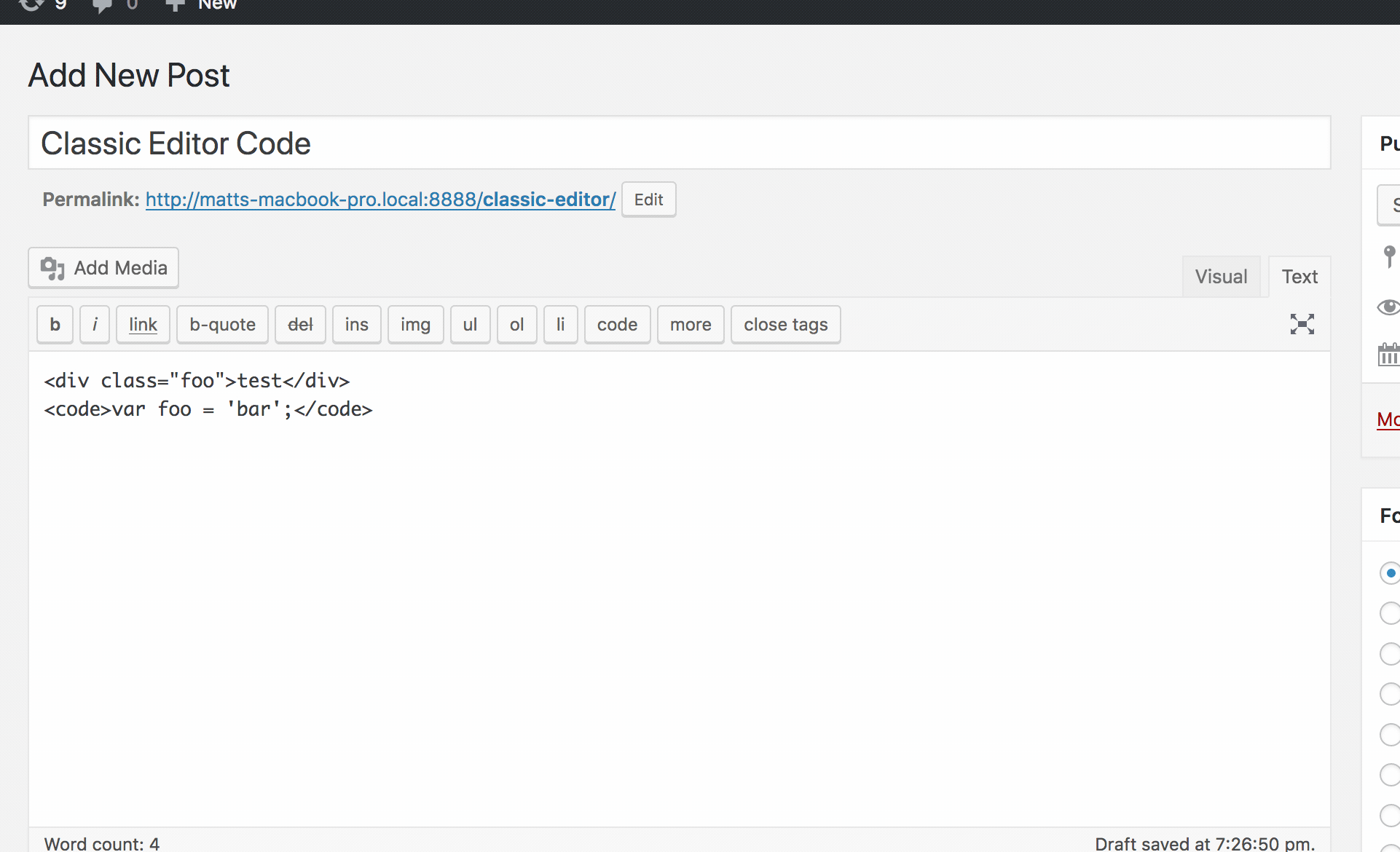Viewport: 1400px width, 852px height.
Task: Click the Add Media camera icon
Action: 51,268
